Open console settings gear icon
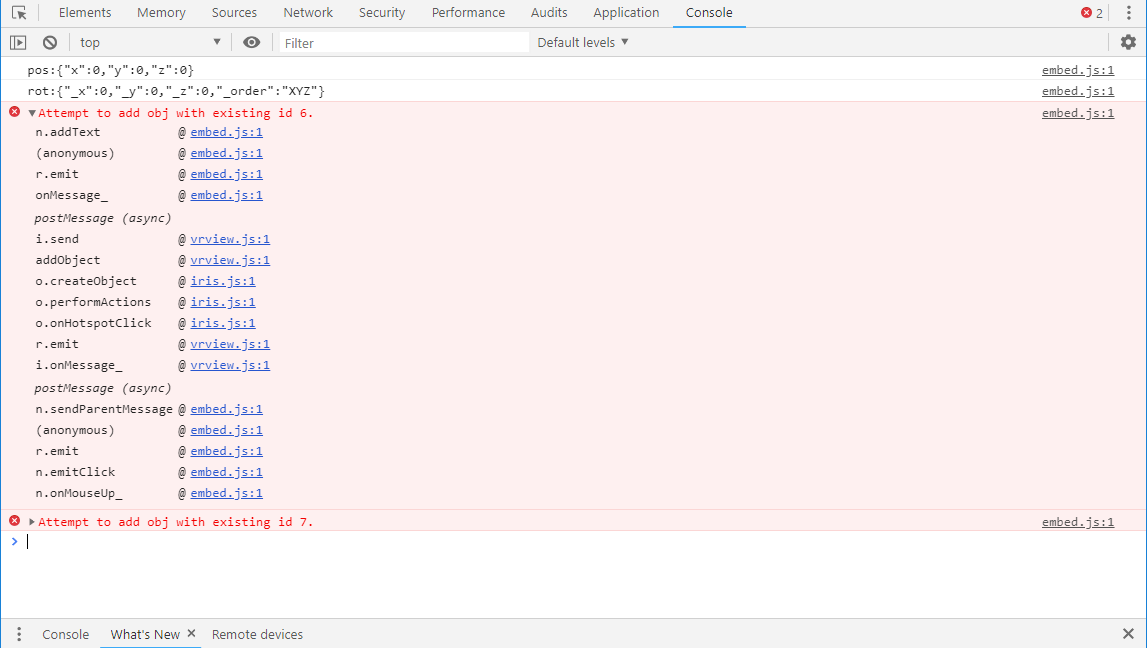The width and height of the screenshot is (1147, 648). point(1128,42)
